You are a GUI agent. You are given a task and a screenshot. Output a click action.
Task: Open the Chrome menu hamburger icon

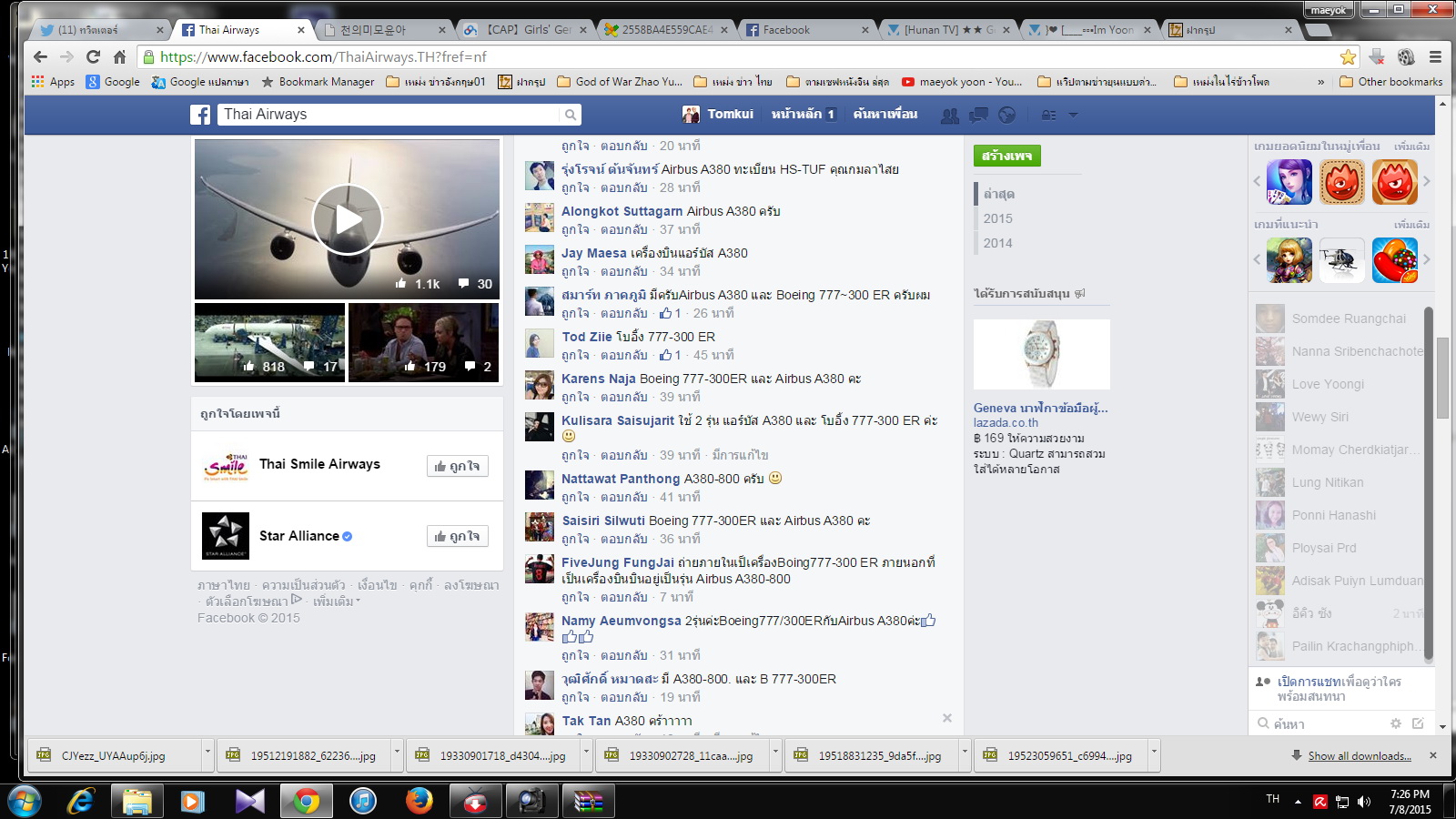1435,57
